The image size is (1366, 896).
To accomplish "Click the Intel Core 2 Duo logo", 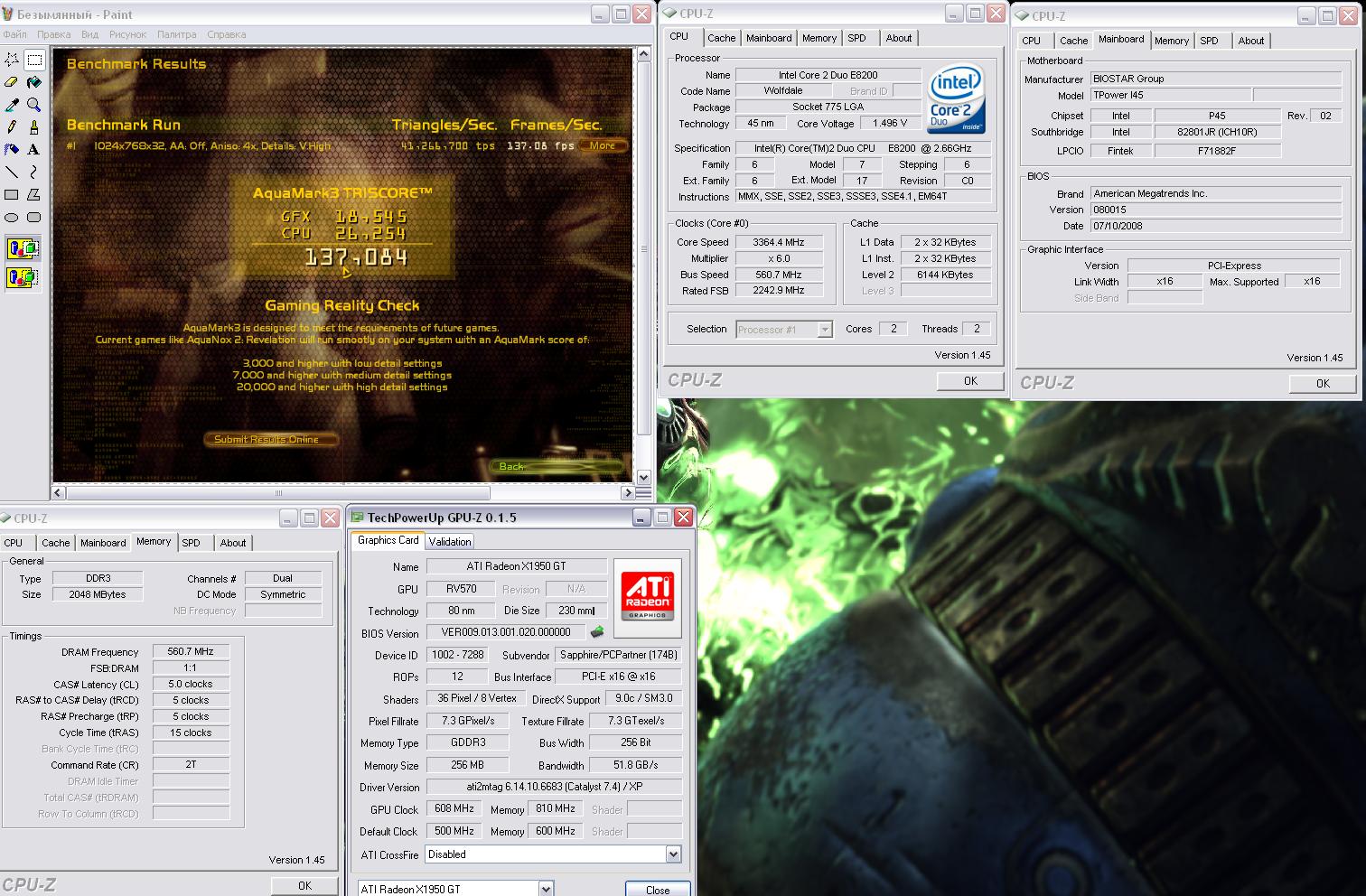I will click(955, 98).
